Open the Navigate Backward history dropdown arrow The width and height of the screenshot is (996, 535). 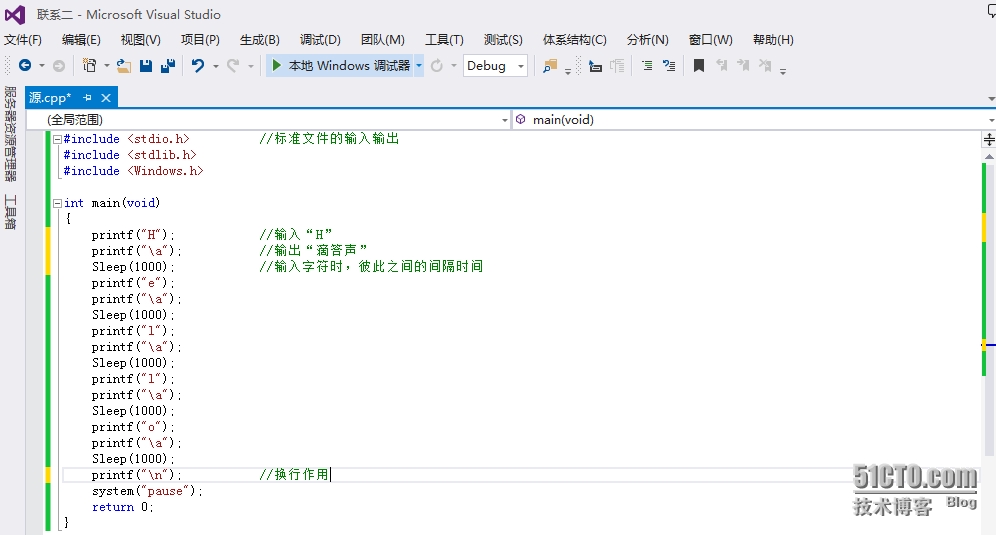coord(42,65)
